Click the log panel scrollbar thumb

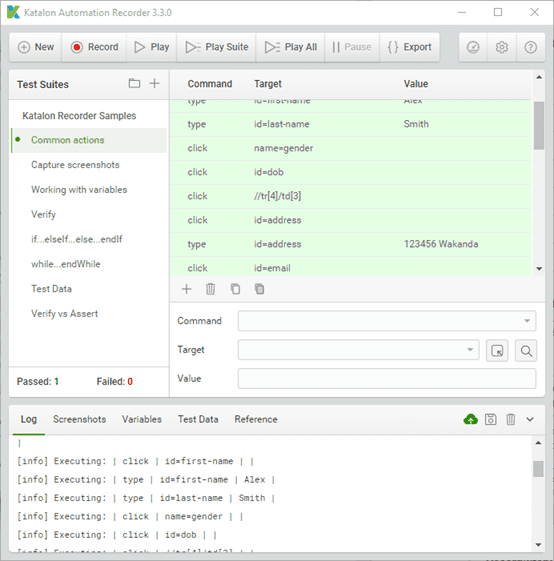coord(538,469)
